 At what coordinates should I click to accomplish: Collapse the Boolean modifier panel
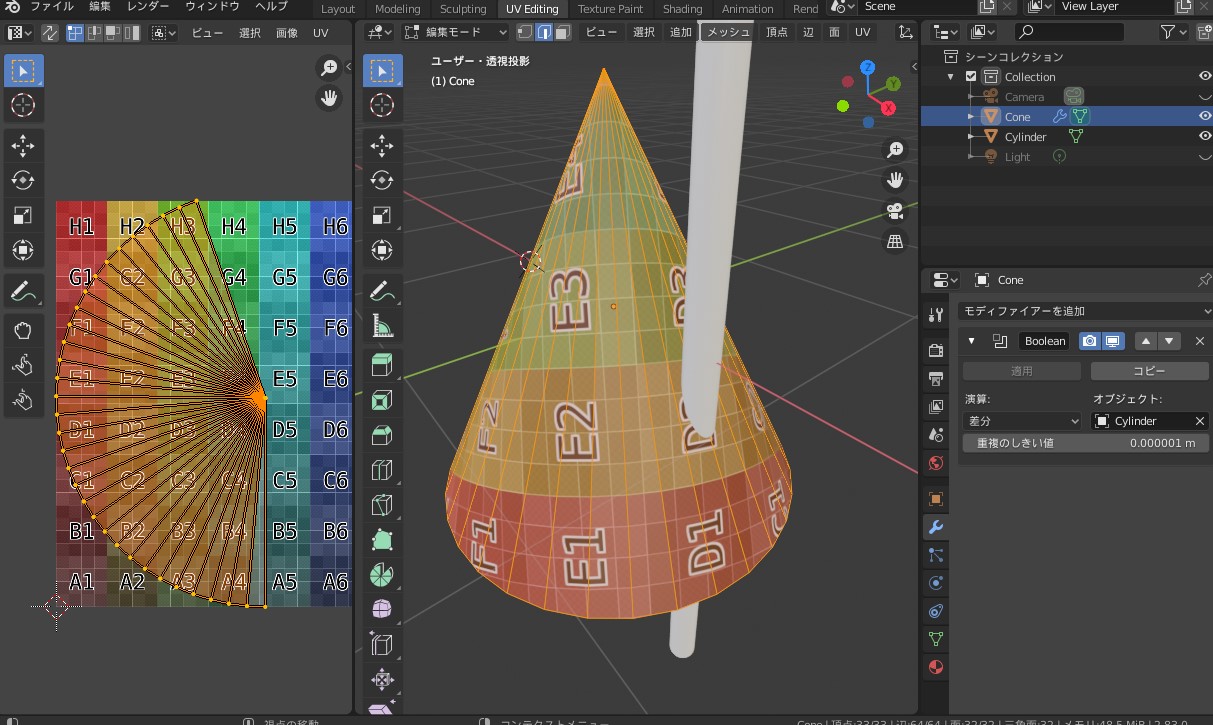point(971,341)
